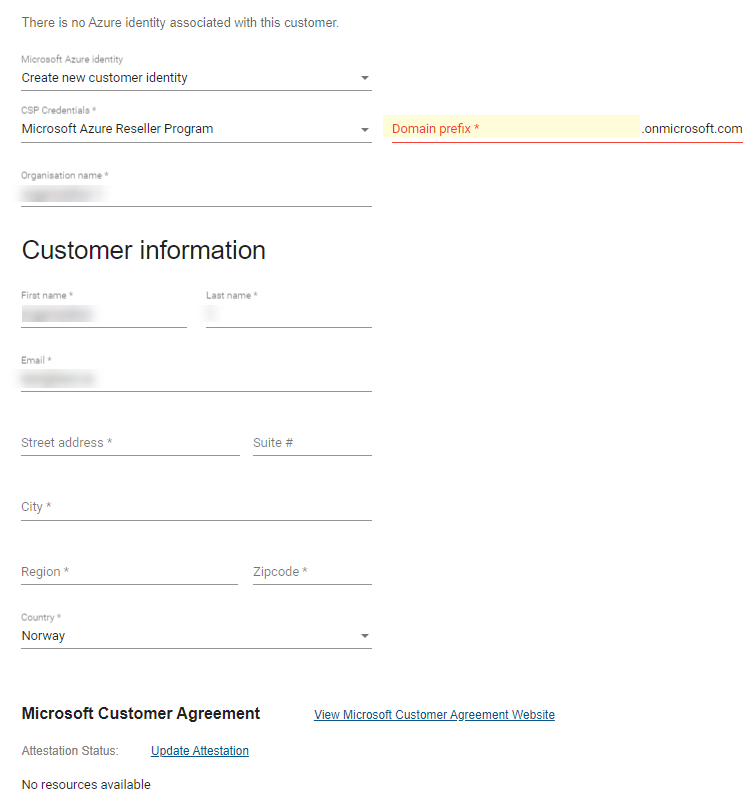The image size is (753, 811).
Task: Open the CSP Credentials dropdown
Action: tap(196, 129)
